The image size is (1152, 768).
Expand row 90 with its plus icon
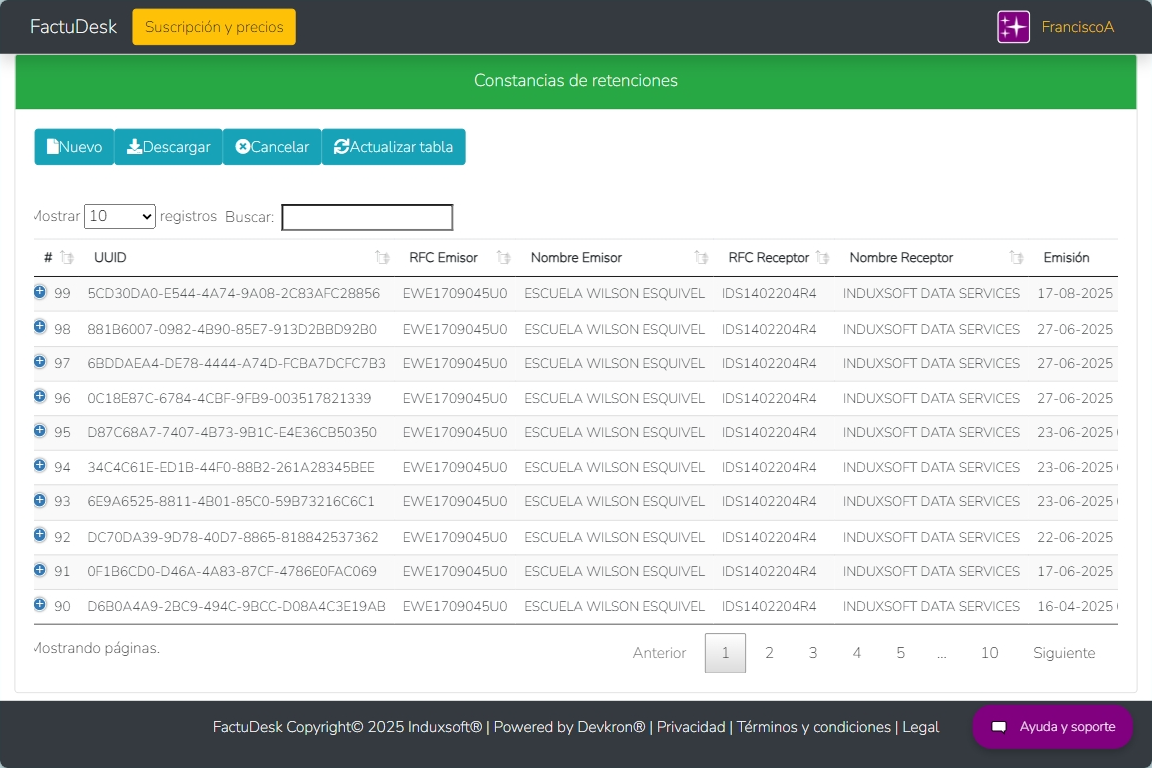[x=40, y=604]
